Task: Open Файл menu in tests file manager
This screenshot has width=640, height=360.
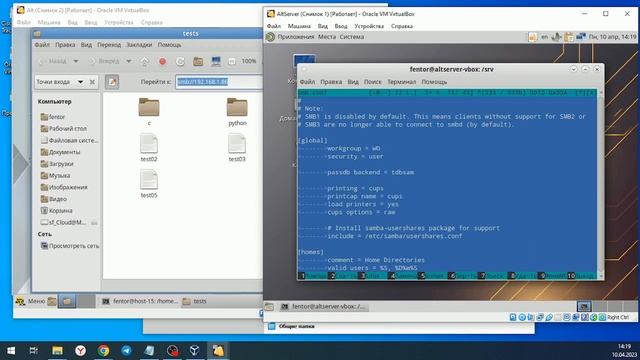Action: 42,45
